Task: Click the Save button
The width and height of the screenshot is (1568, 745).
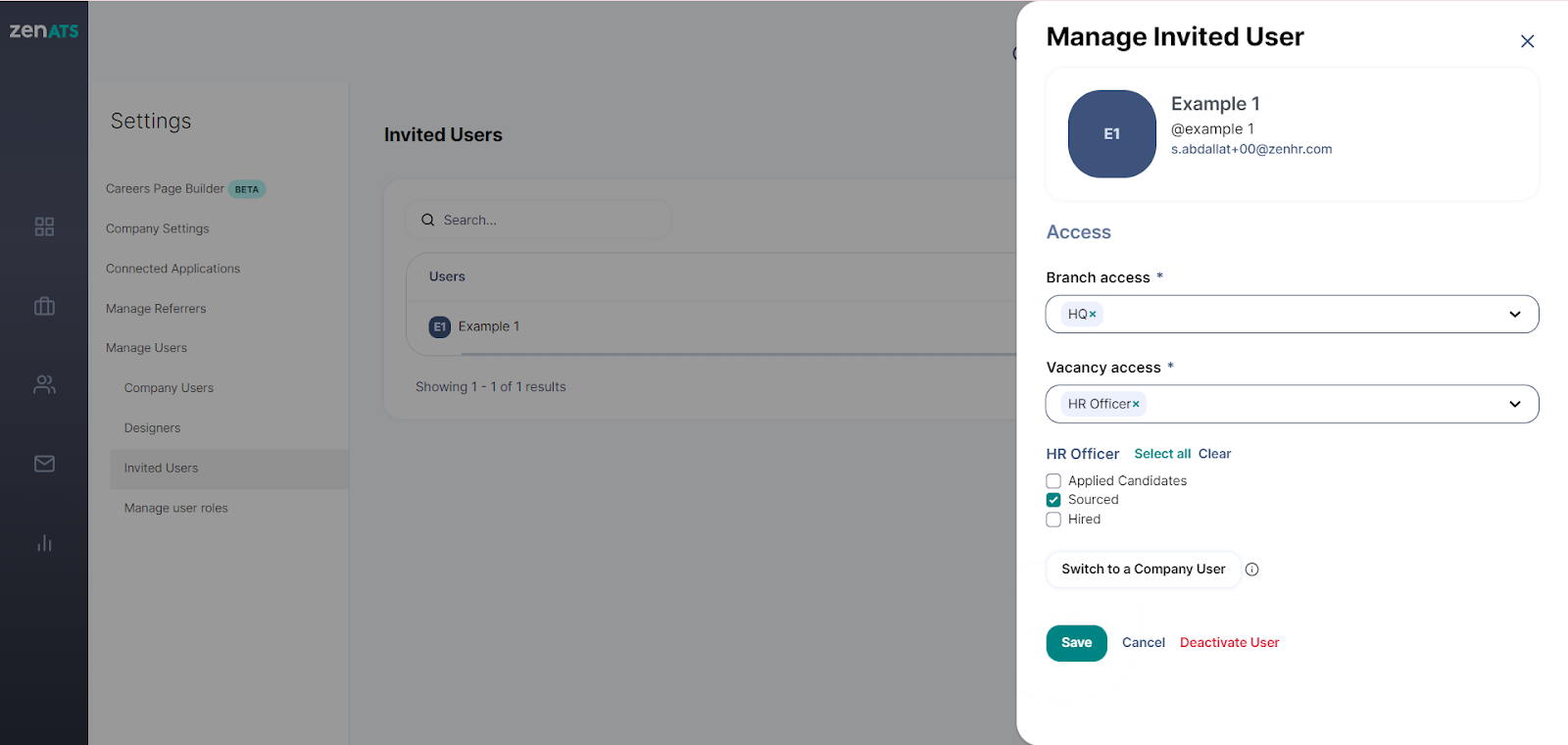Action: click(x=1076, y=643)
